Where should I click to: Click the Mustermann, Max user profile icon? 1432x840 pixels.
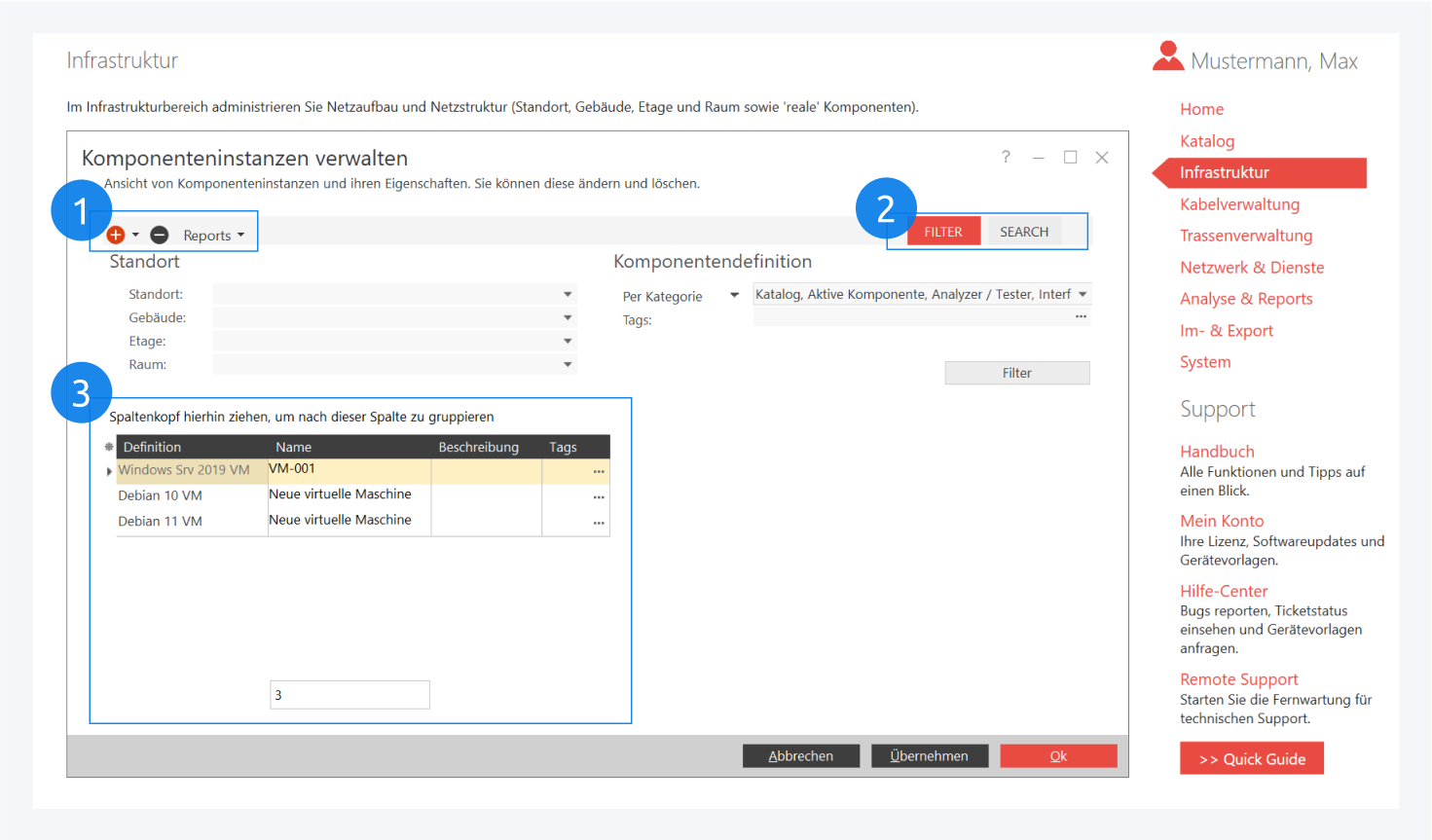pos(1167,57)
